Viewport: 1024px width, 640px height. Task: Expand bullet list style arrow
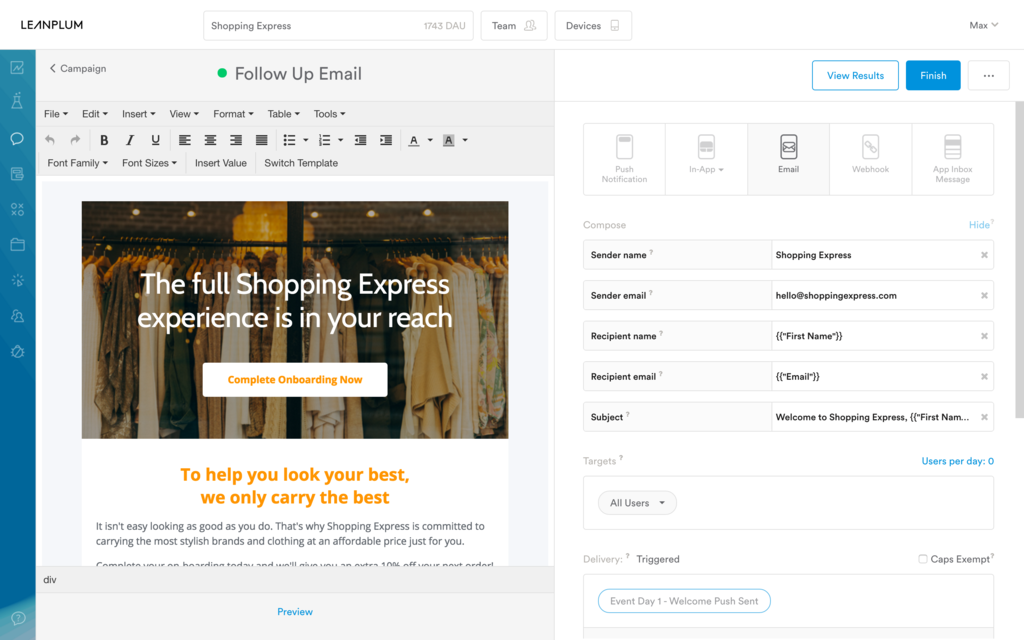[x=306, y=140]
